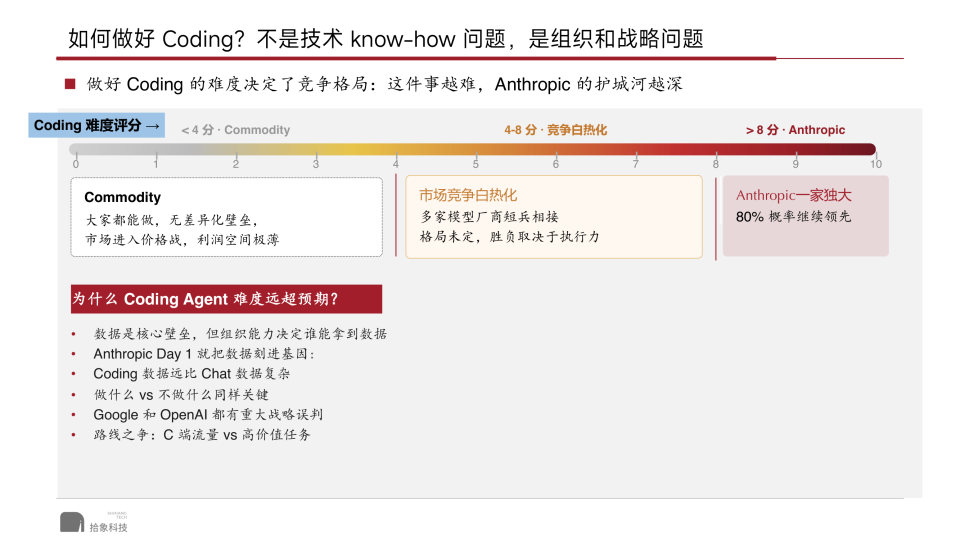Image resolution: width=960 pixels, height=540 pixels.
Task: Click the line '大家都能做，无差异化壁垒，'
Action: [x=171, y=220]
